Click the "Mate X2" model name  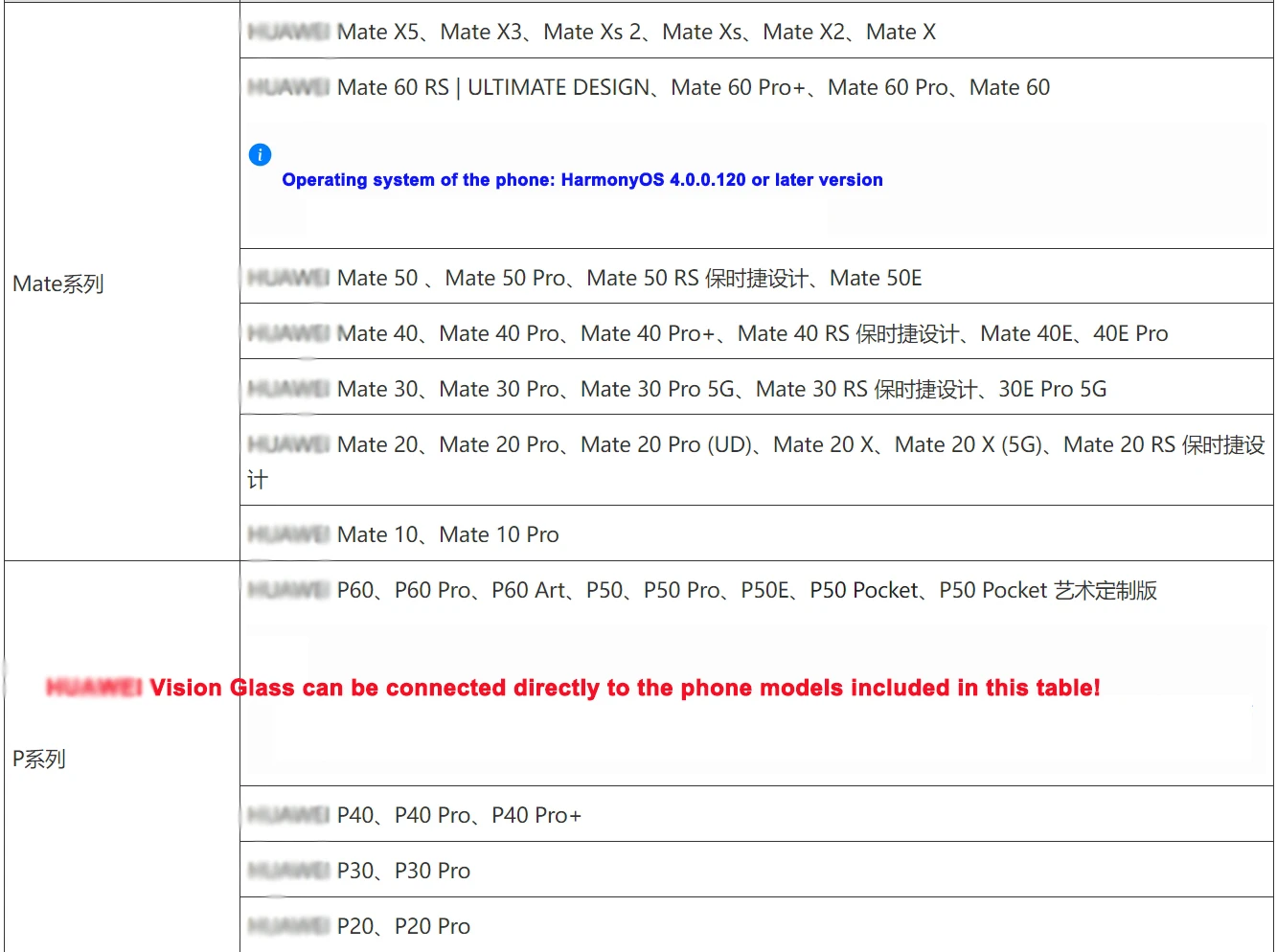coord(805,32)
